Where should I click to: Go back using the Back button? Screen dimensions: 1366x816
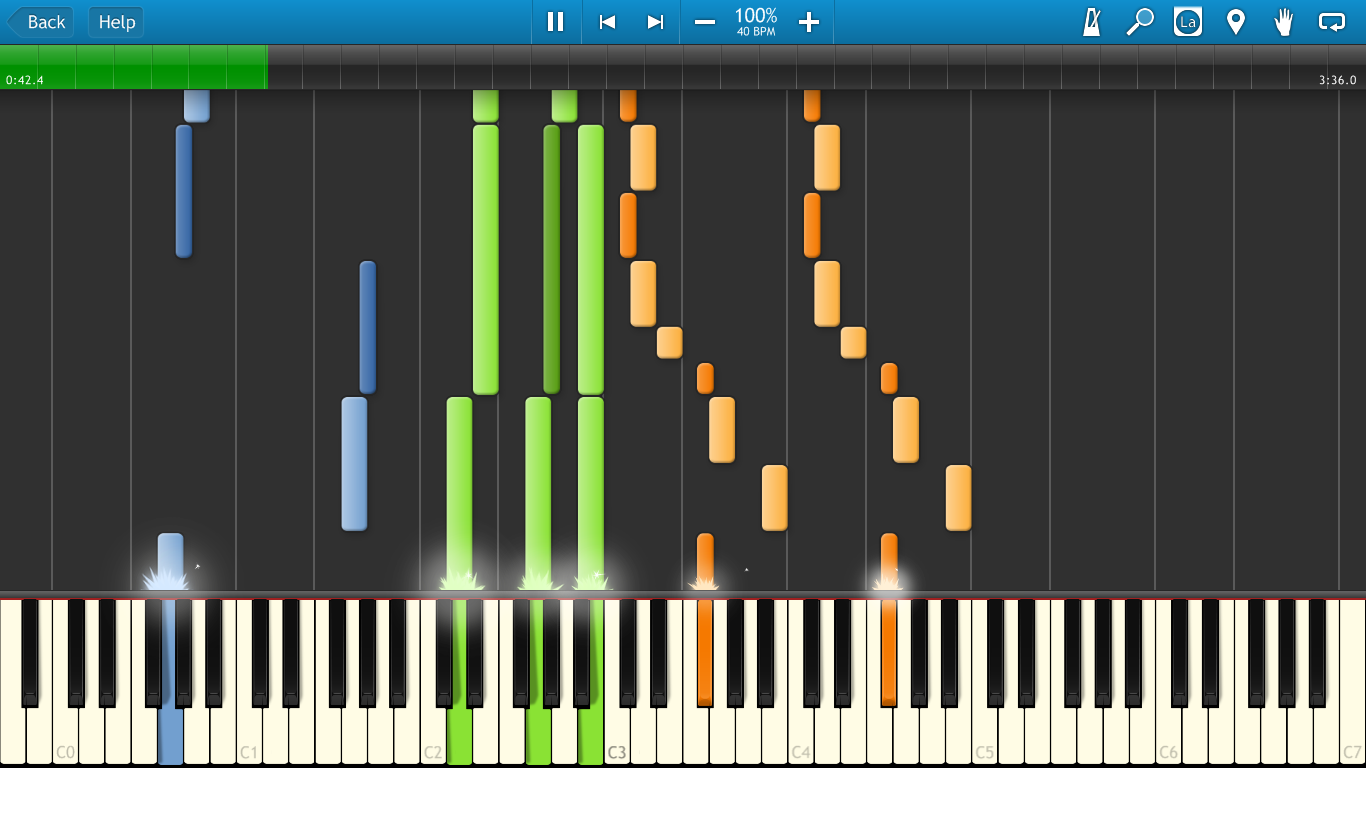coord(40,22)
